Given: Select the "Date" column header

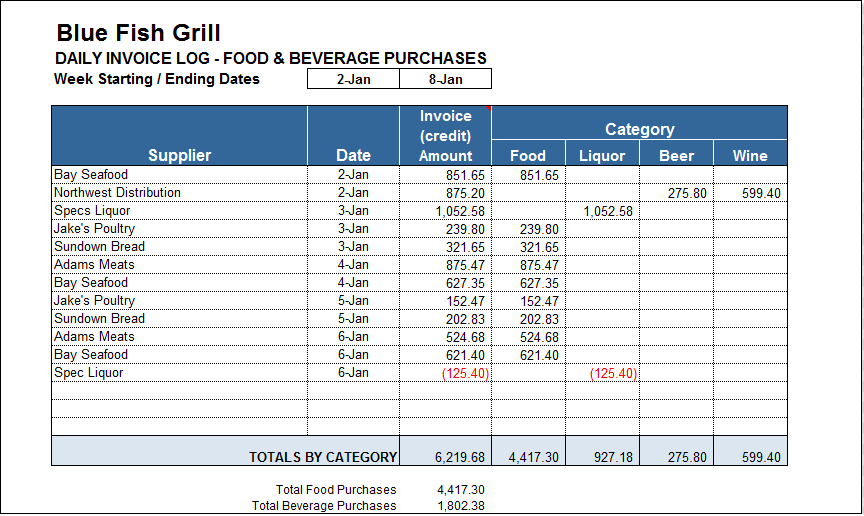Looking at the screenshot, I should point(353,155).
